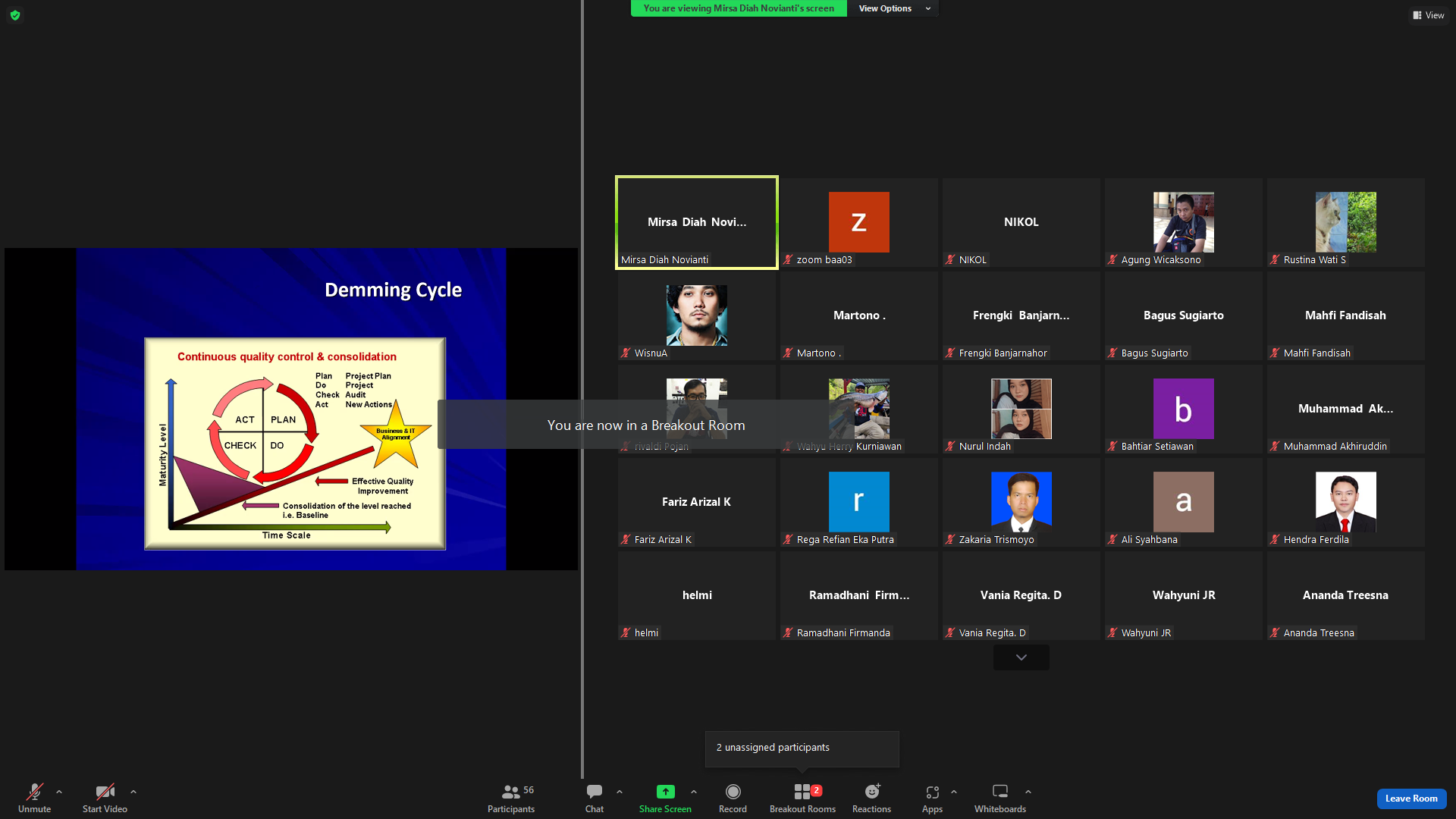Select Vania Regita. D's tile
This screenshot has width=1456, height=819.
1021,595
